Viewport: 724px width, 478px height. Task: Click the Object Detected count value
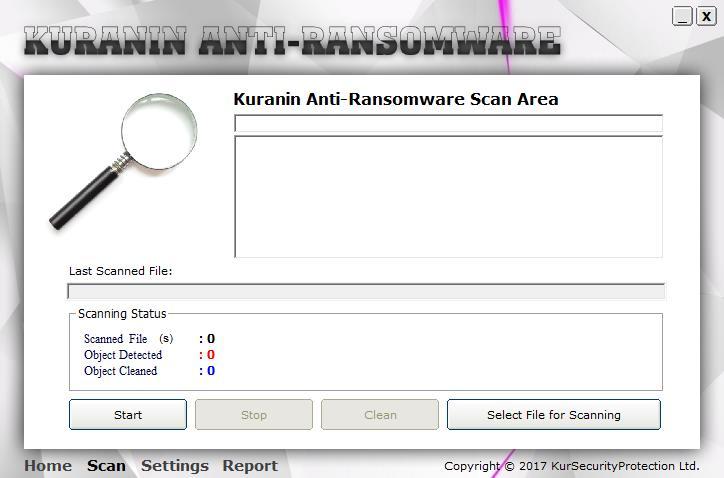tap(211, 355)
